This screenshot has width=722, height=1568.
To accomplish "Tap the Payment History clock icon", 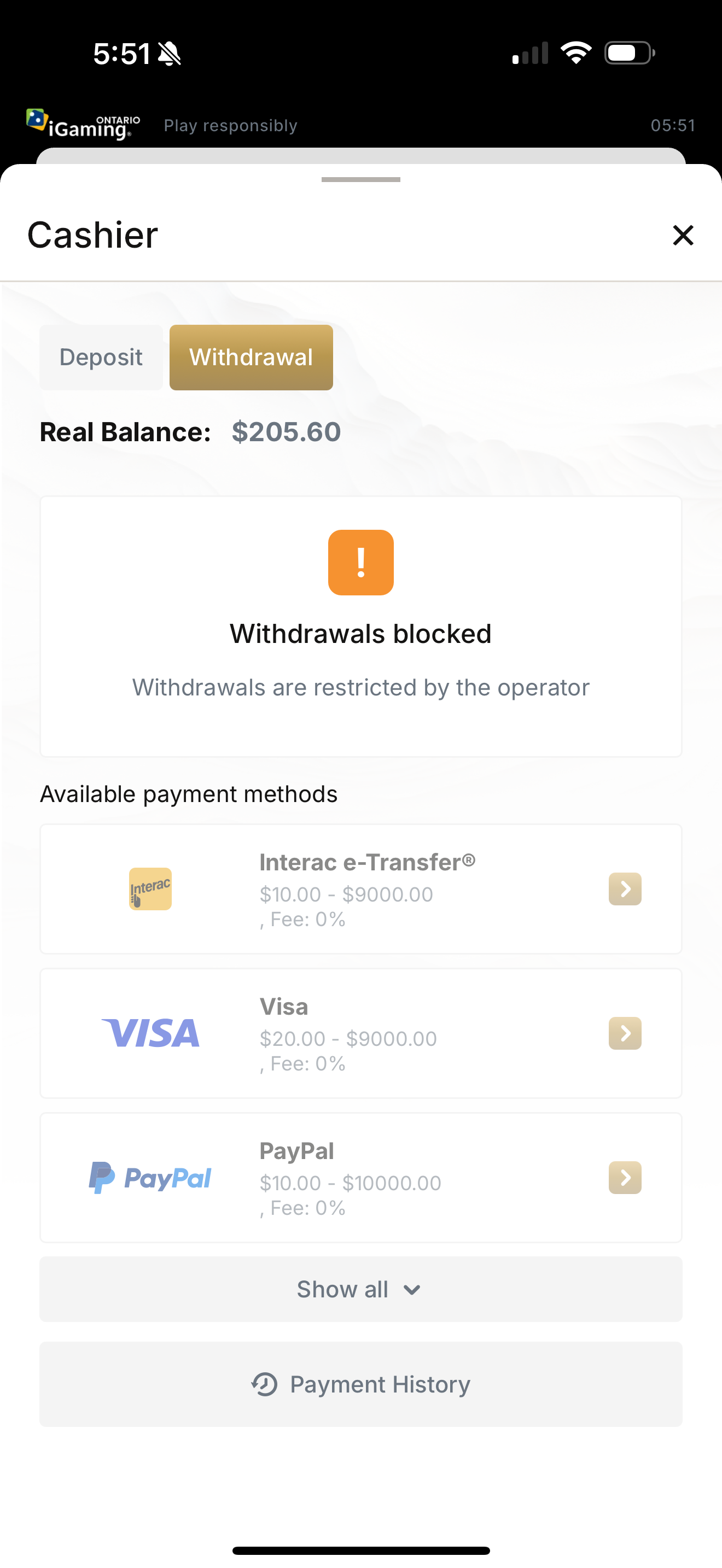I will (x=265, y=1384).
